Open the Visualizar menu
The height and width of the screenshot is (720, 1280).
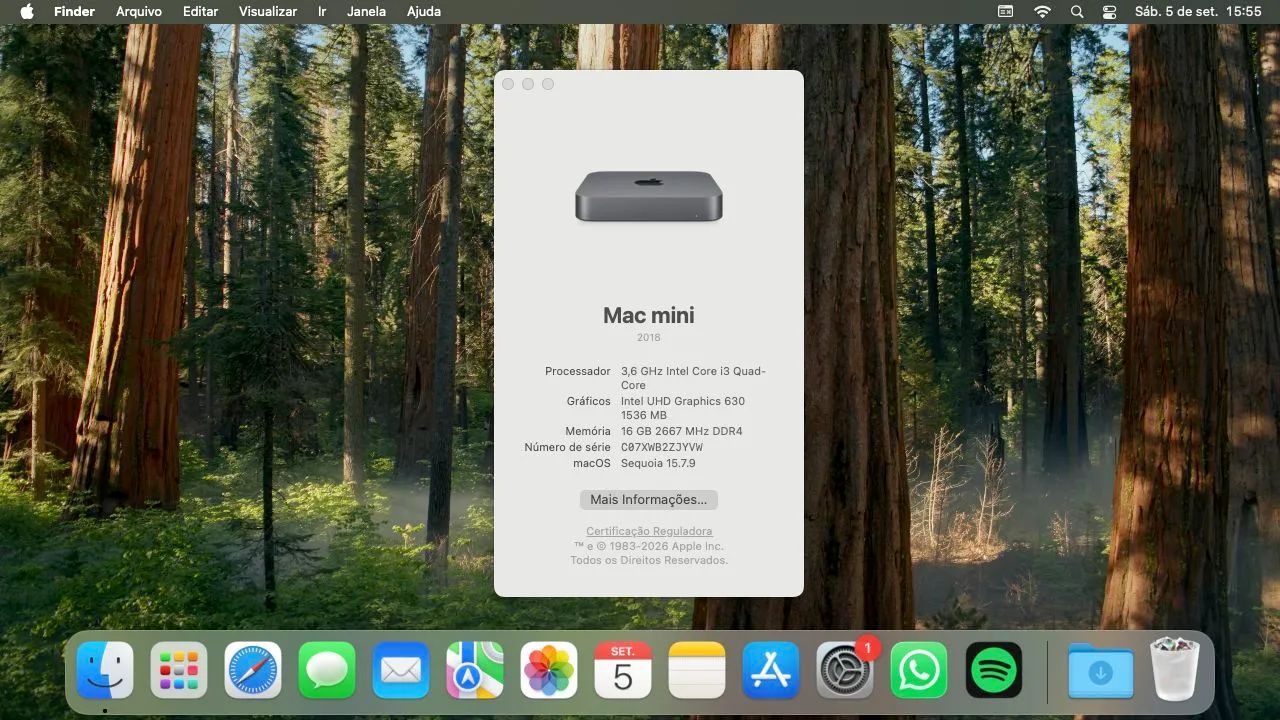tap(268, 11)
